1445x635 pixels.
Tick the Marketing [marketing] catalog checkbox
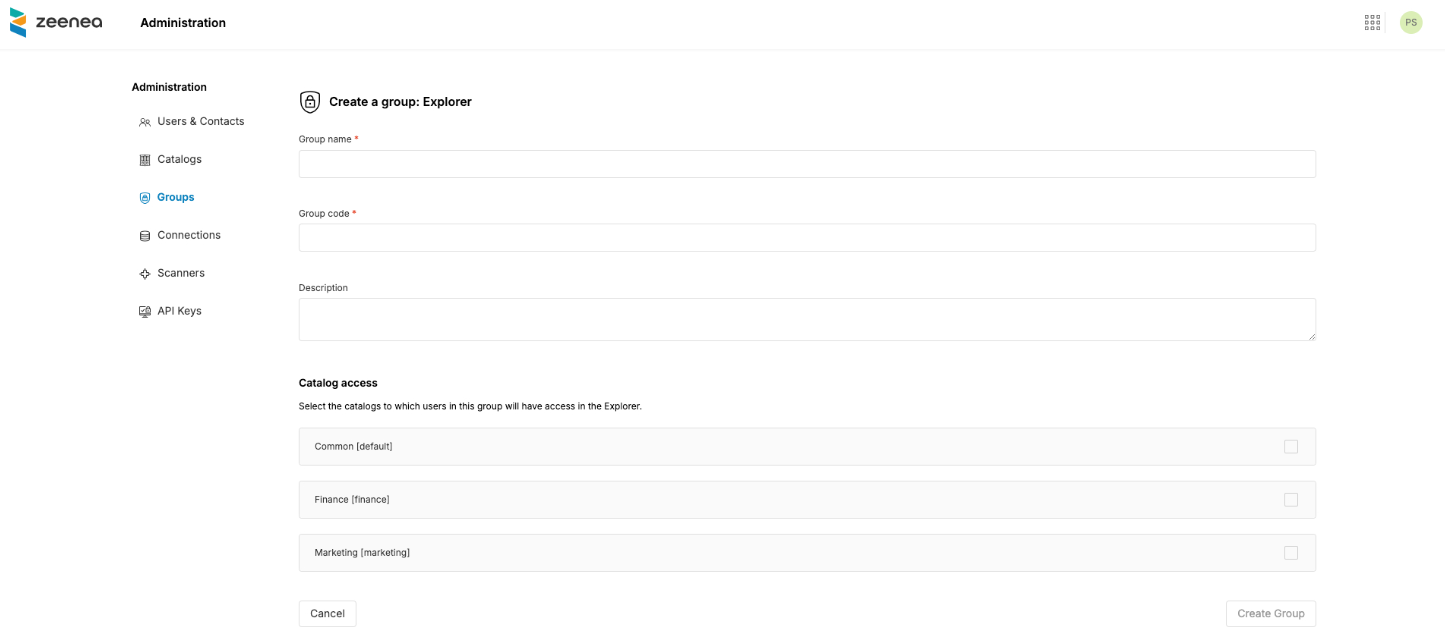click(1290, 553)
